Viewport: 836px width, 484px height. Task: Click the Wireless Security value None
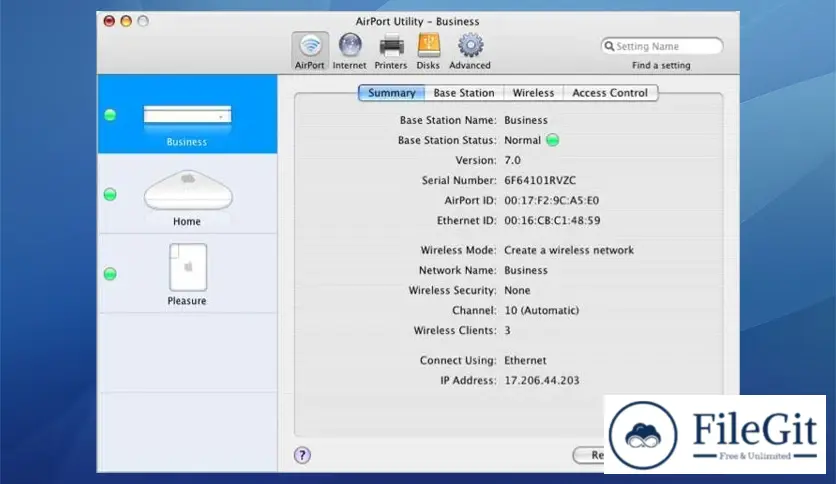point(517,291)
